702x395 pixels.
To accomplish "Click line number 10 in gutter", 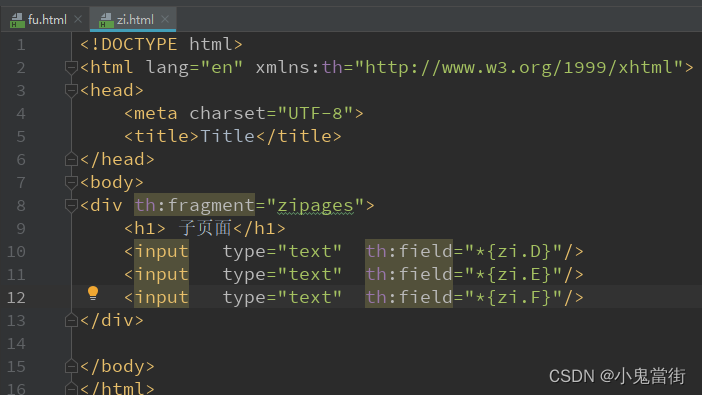I will (16, 252).
